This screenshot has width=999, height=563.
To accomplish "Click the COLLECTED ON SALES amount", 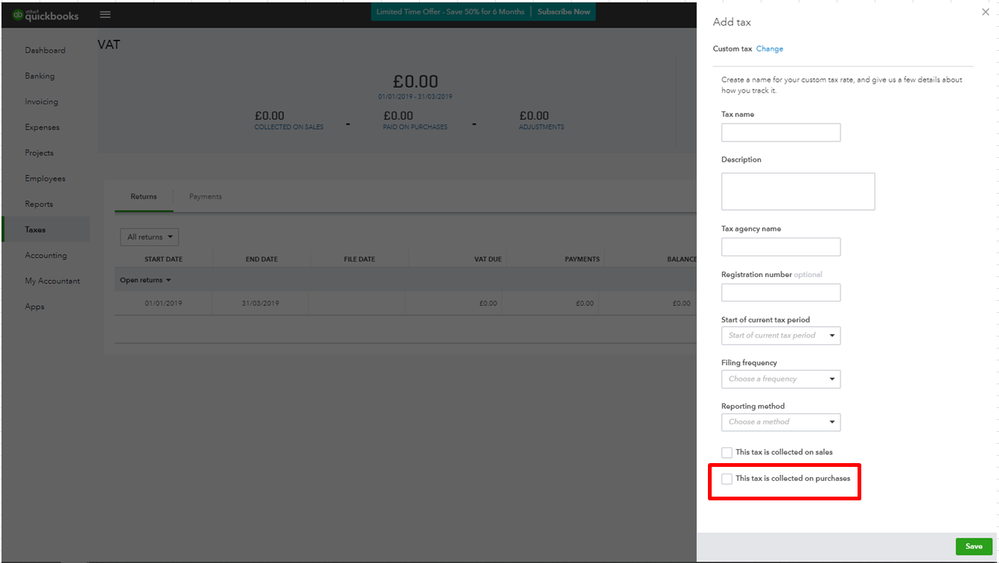I will pyautogui.click(x=270, y=116).
